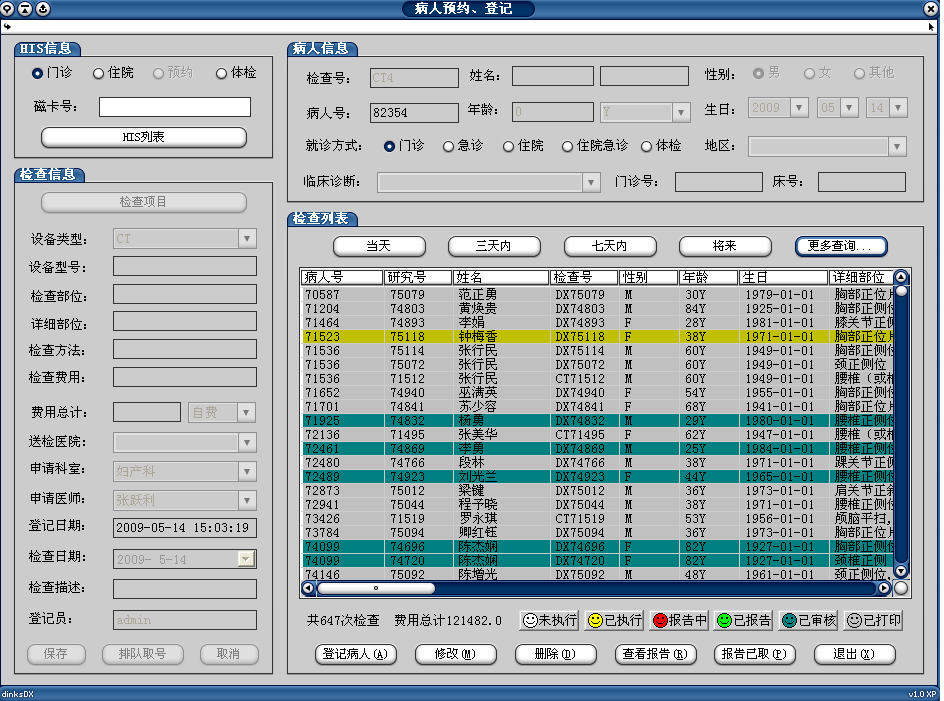Click the green 已报告 smiley status icon
944x701 pixels.
(x=724, y=621)
